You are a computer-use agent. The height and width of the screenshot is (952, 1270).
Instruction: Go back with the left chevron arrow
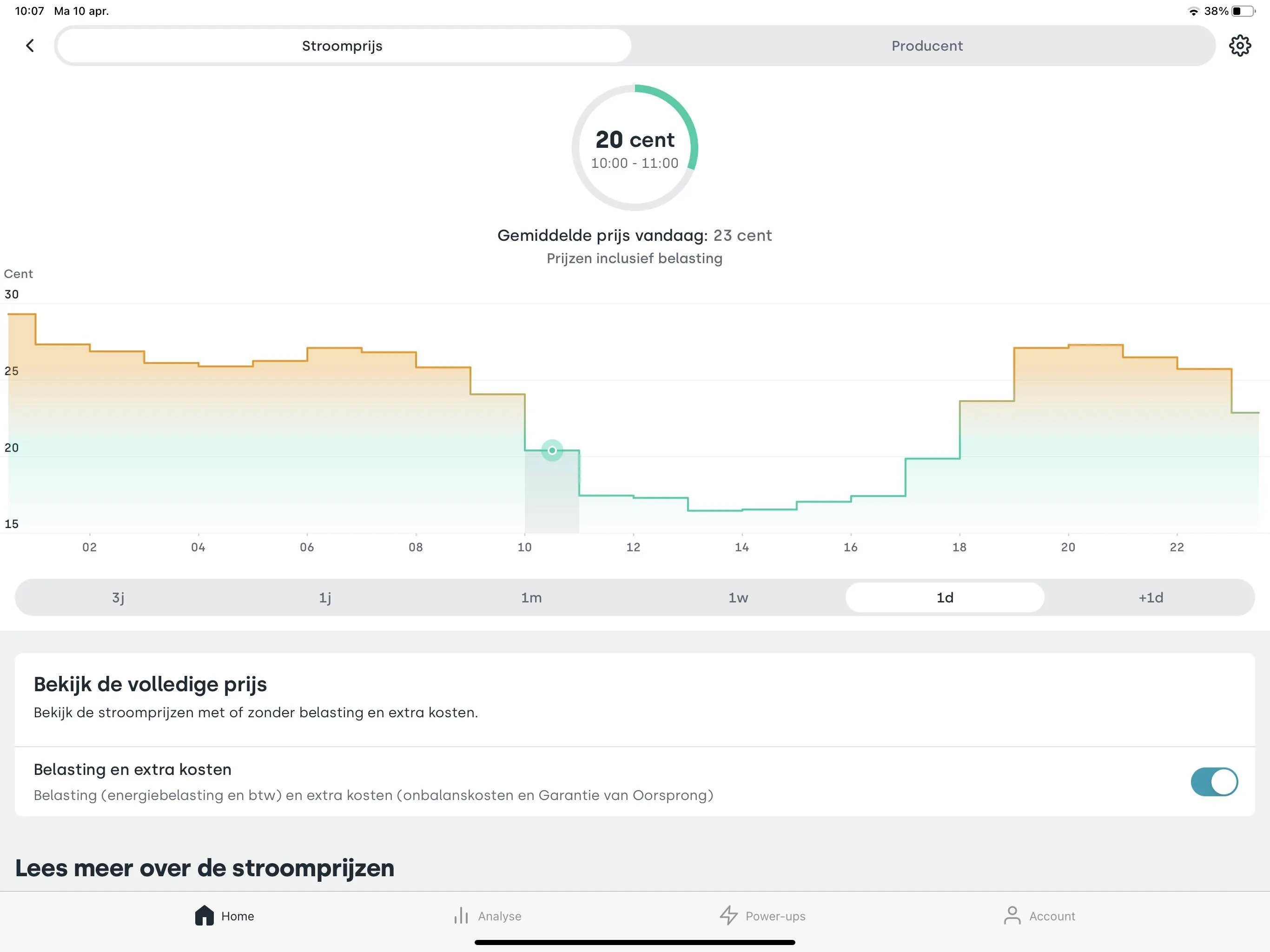30,46
